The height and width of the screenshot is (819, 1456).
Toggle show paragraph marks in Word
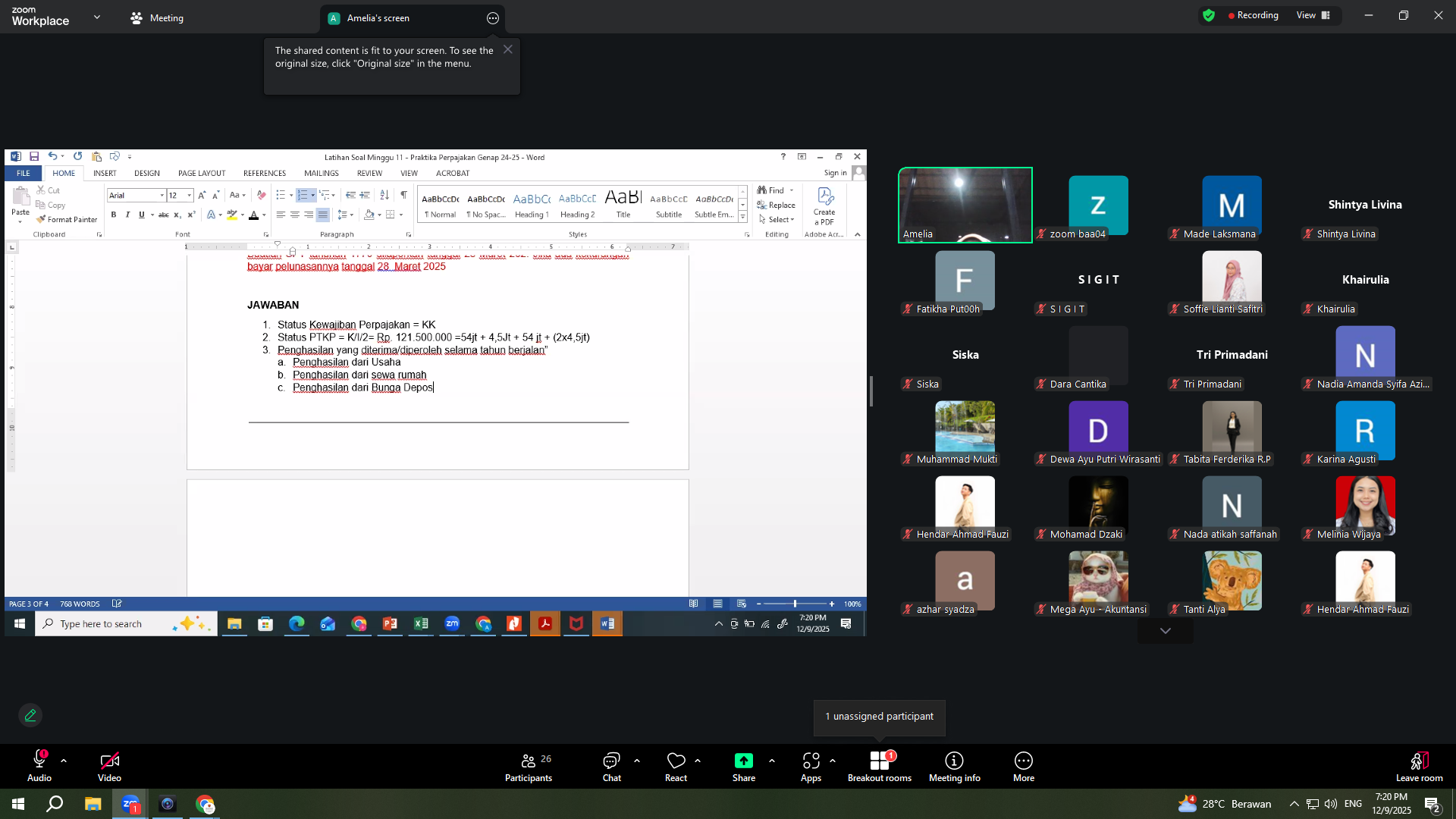tap(403, 196)
